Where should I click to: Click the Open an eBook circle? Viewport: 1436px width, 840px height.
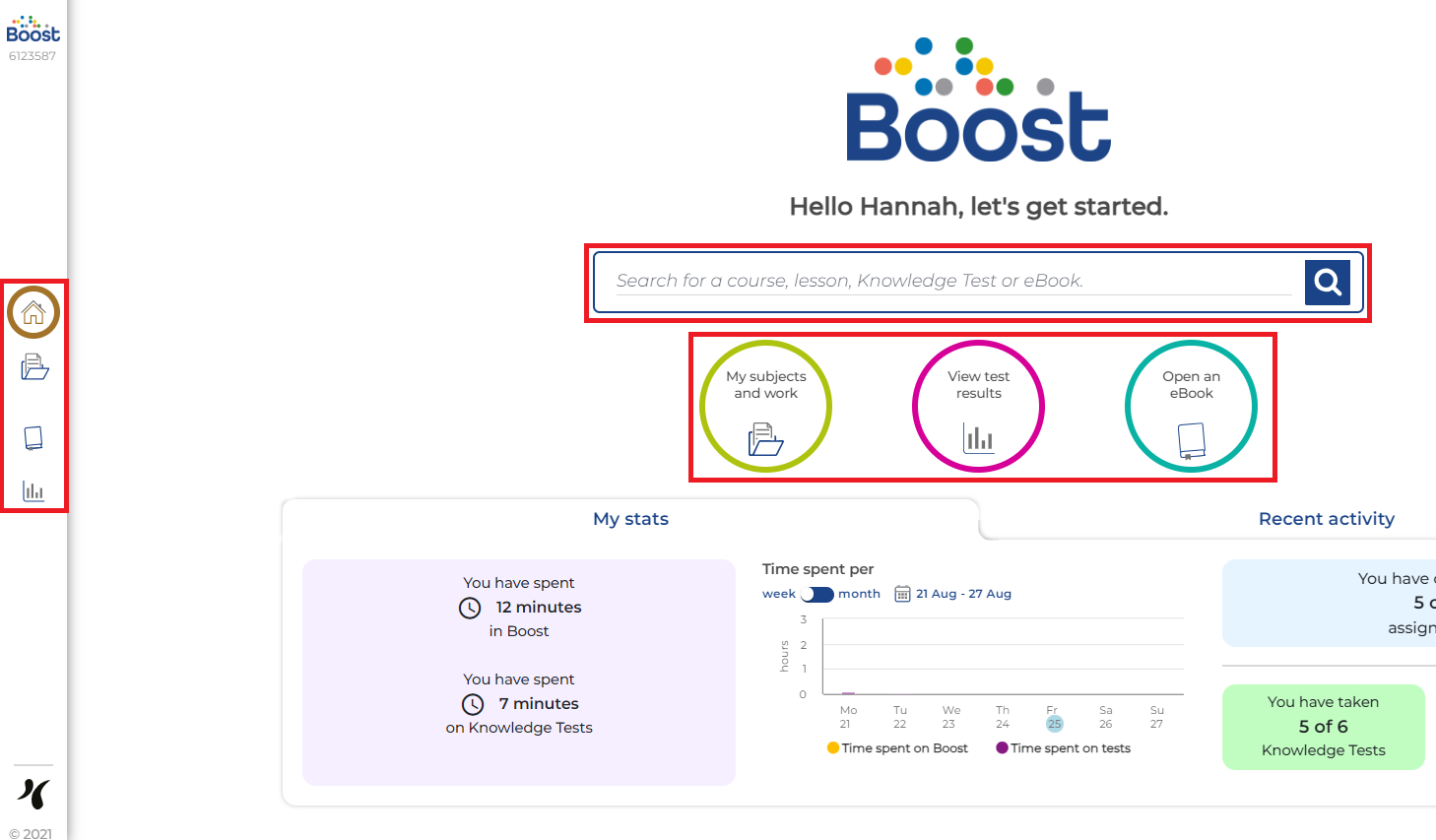tap(1191, 406)
